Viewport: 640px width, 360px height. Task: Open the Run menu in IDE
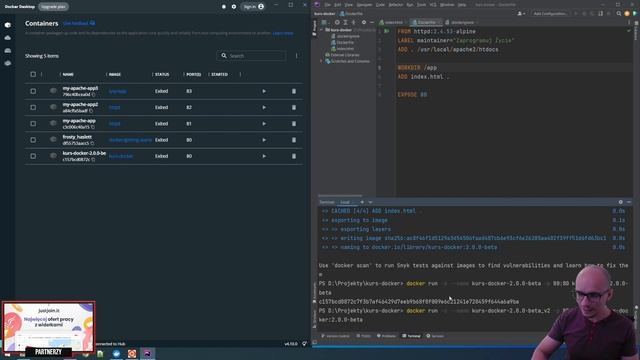pos(410,5)
